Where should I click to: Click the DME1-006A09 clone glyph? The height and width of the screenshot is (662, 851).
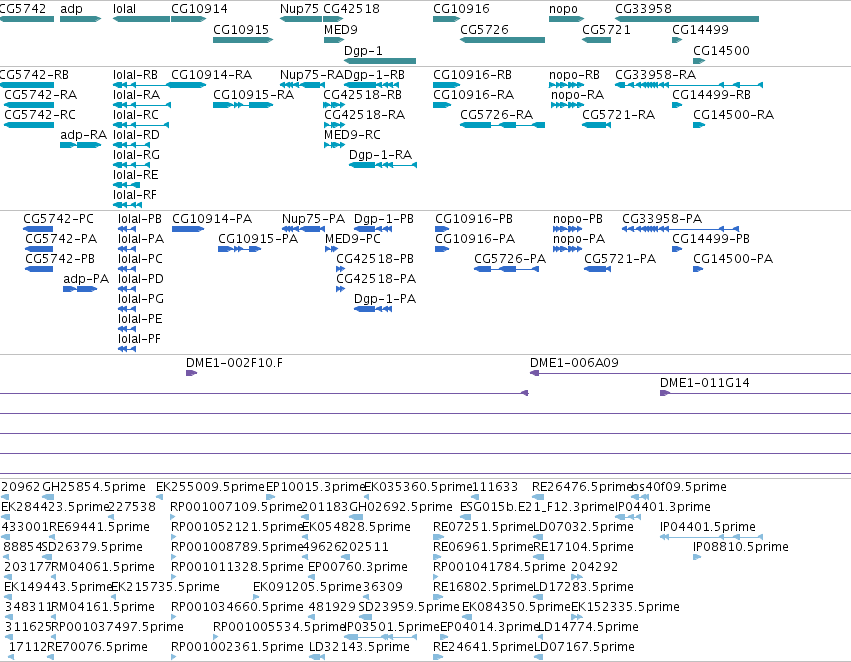(690, 373)
